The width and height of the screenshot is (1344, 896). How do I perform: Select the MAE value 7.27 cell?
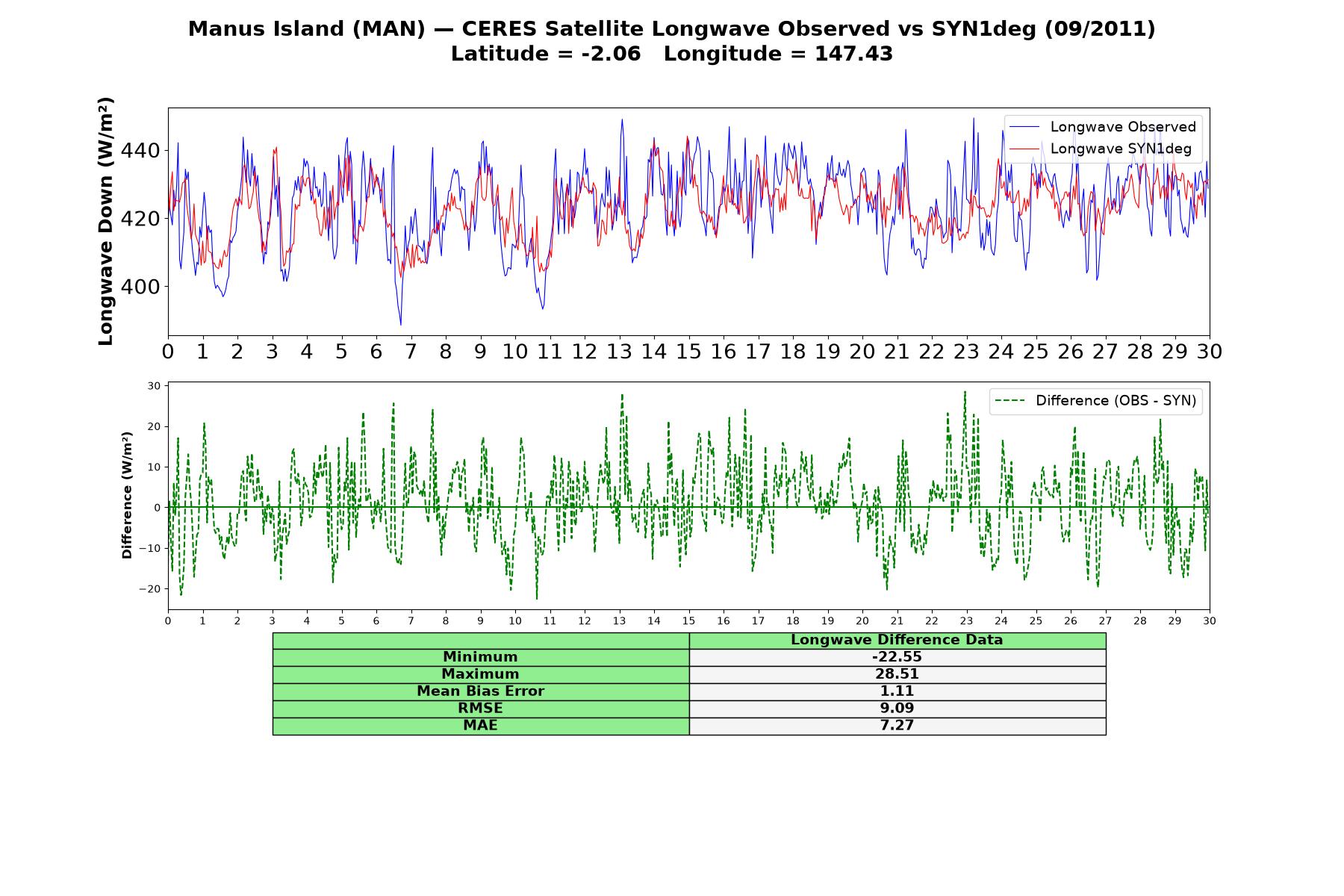coord(897,726)
